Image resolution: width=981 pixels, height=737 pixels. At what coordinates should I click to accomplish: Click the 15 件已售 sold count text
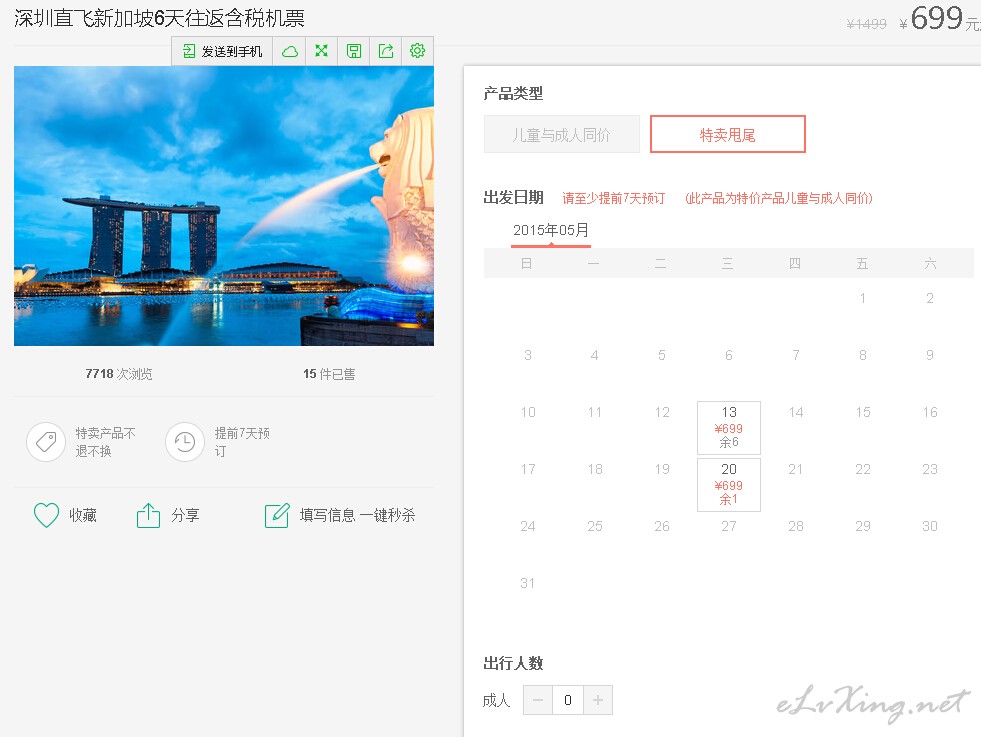point(329,374)
